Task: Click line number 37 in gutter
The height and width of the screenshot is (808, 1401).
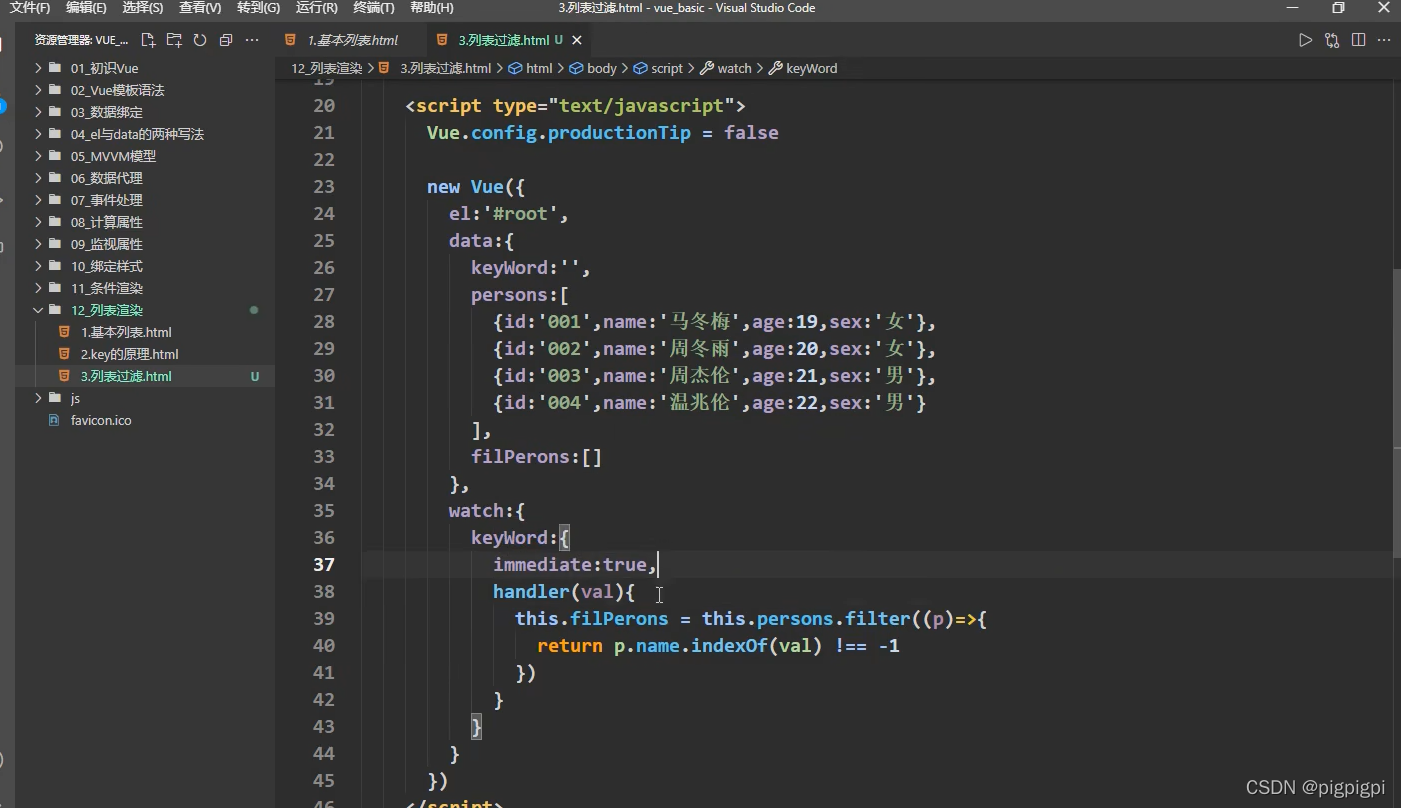Action: (x=324, y=564)
